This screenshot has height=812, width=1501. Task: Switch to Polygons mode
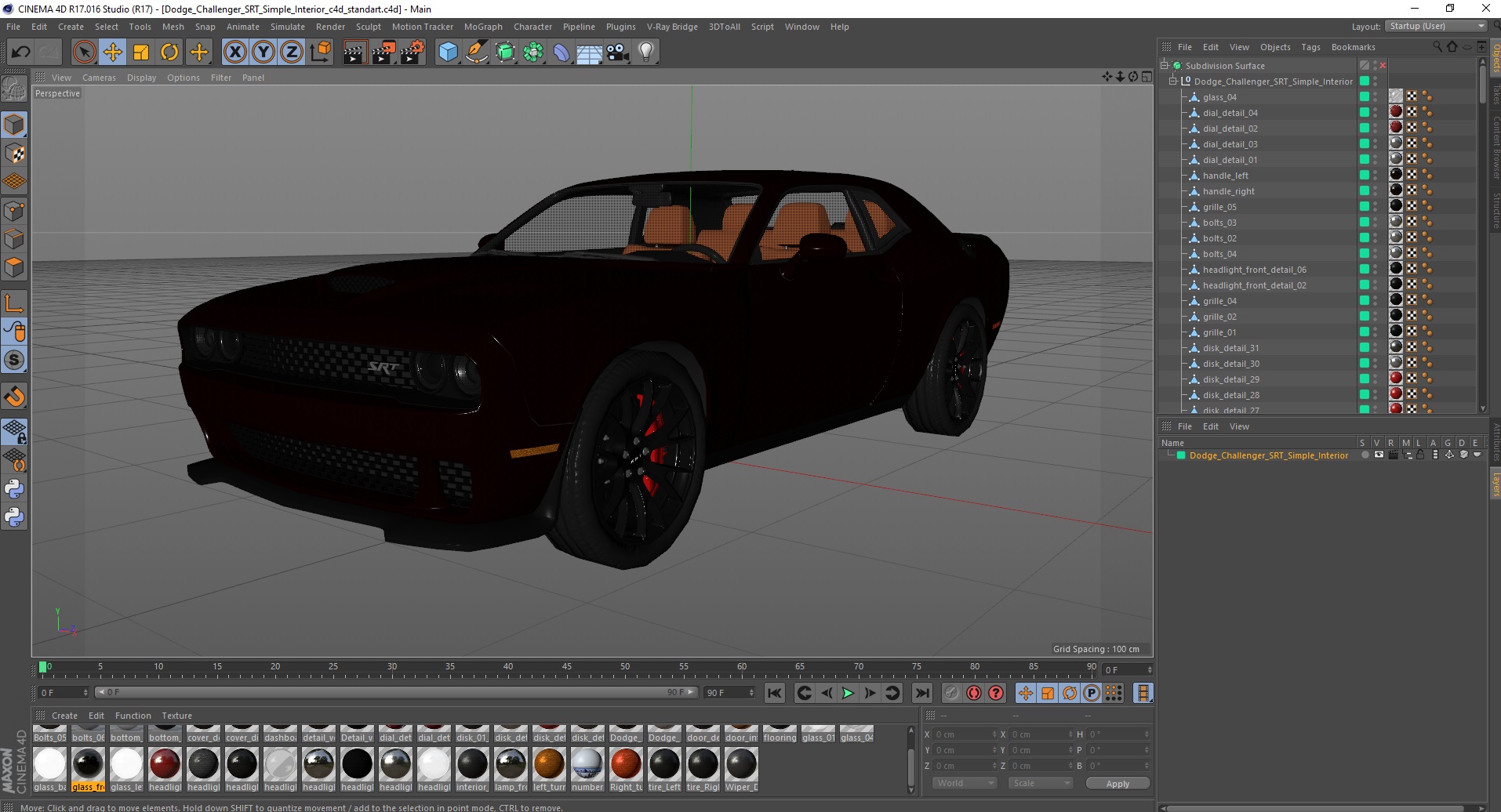(x=14, y=267)
